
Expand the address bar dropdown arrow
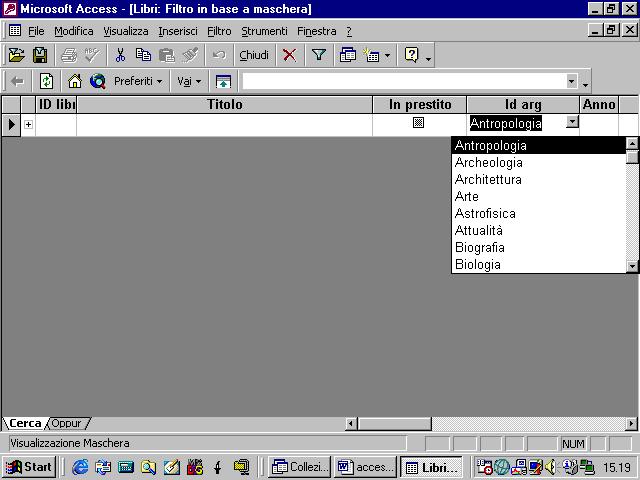572,81
